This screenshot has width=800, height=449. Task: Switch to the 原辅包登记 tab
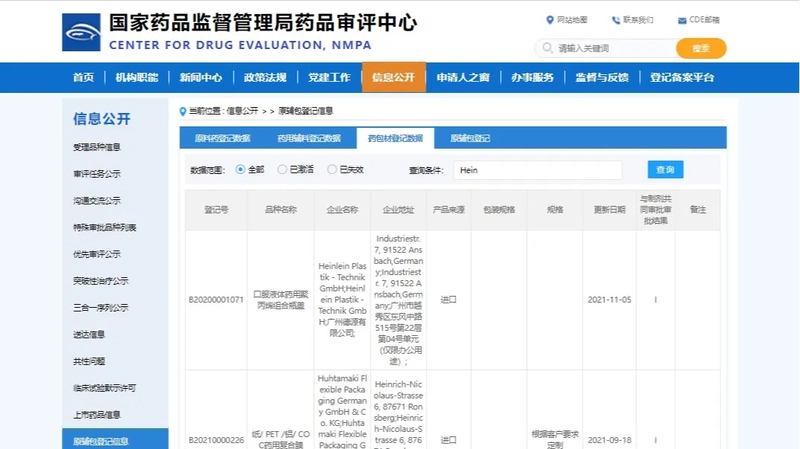pyautogui.click(x=470, y=138)
